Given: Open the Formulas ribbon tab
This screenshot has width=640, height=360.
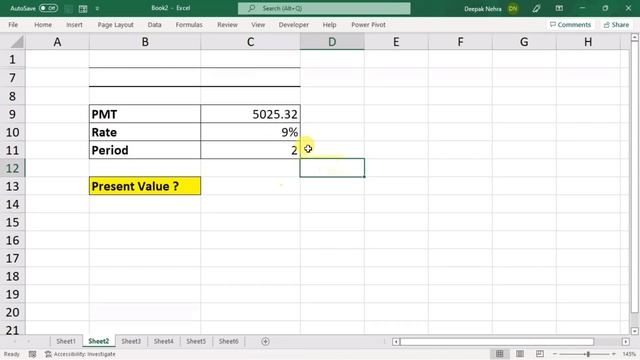Looking at the screenshot, I should point(189,25).
